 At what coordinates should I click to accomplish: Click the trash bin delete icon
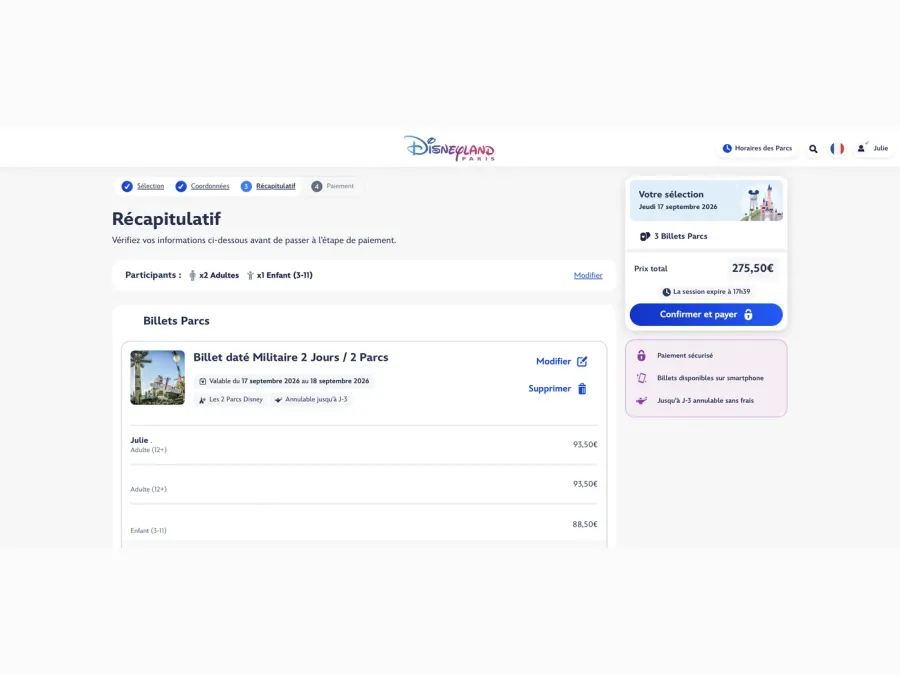click(582, 389)
